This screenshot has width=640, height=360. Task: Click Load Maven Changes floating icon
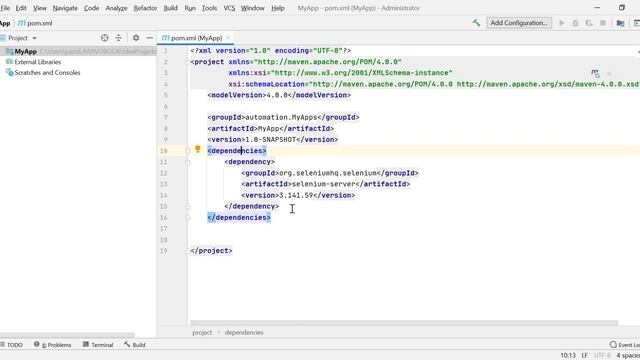(x=595, y=73)
